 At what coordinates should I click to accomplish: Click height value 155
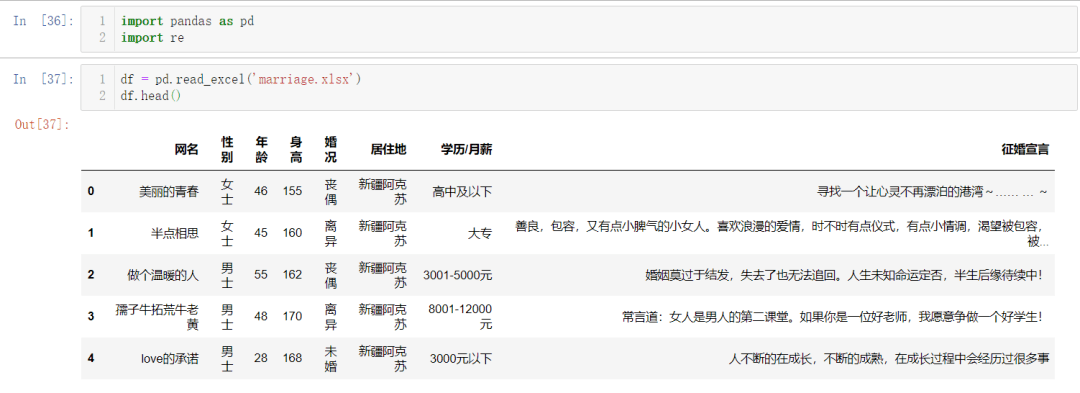point(292,191)
